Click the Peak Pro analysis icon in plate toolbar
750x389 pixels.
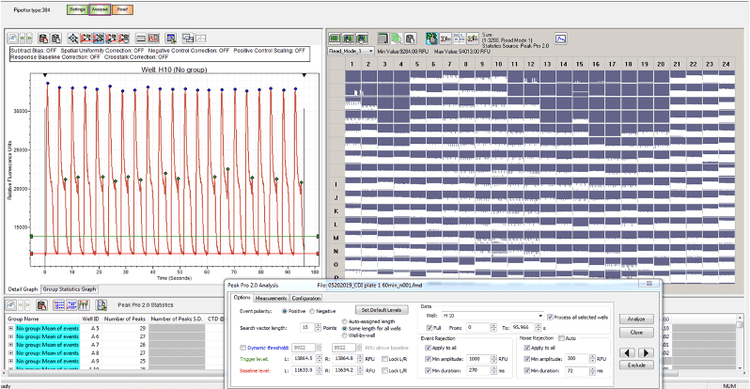pyautogui.click(x=432, y=38)
